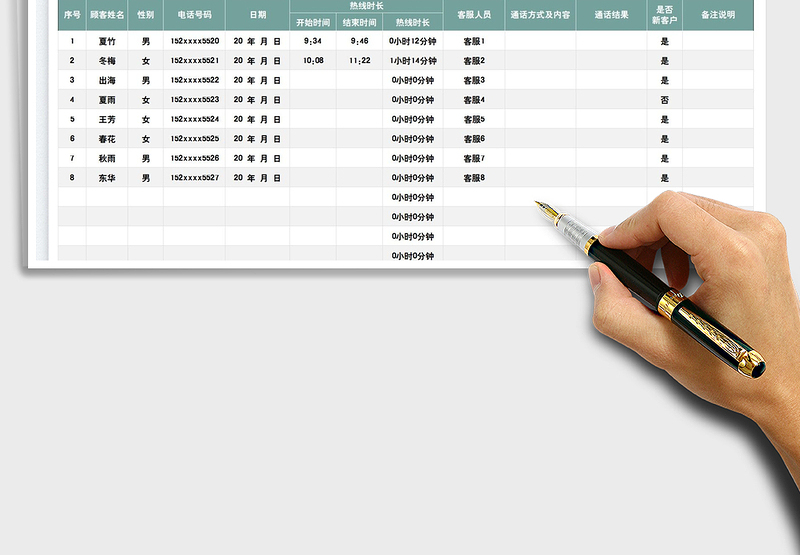This screenshot has height=555, width=800.
Task: Select the 通话方式及内容 header
Action: [540, 15]
